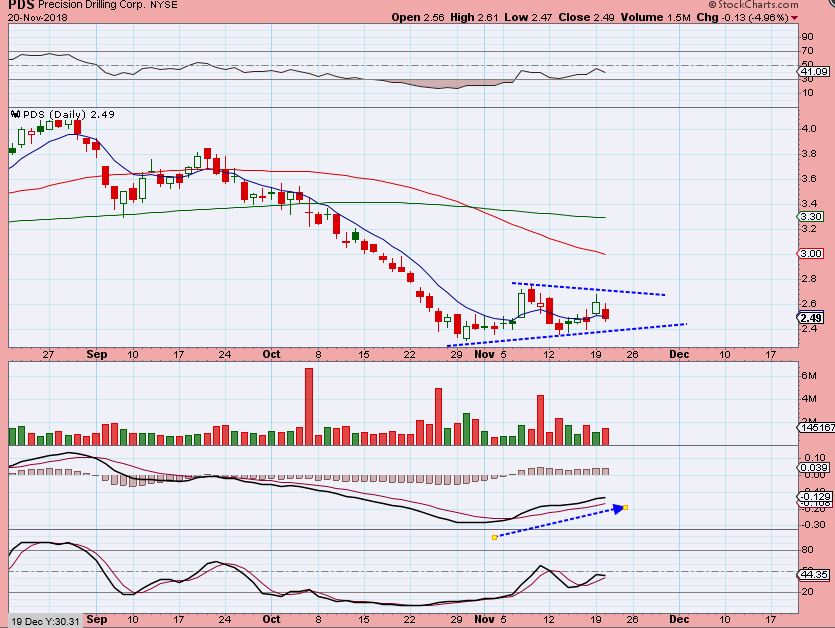
Task: Click the last price tag 2.49 on price axis
Action: click(811, 318)
